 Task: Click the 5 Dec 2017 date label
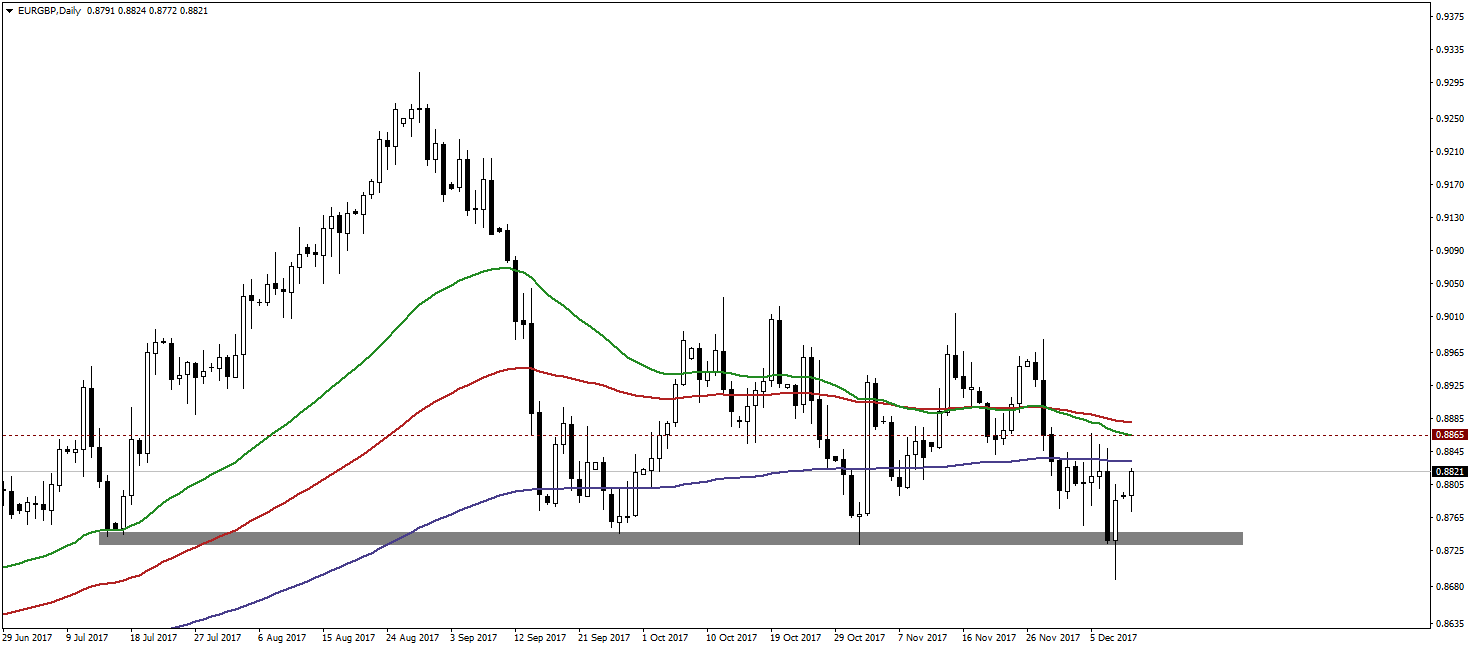click(x=1113, y=637)
